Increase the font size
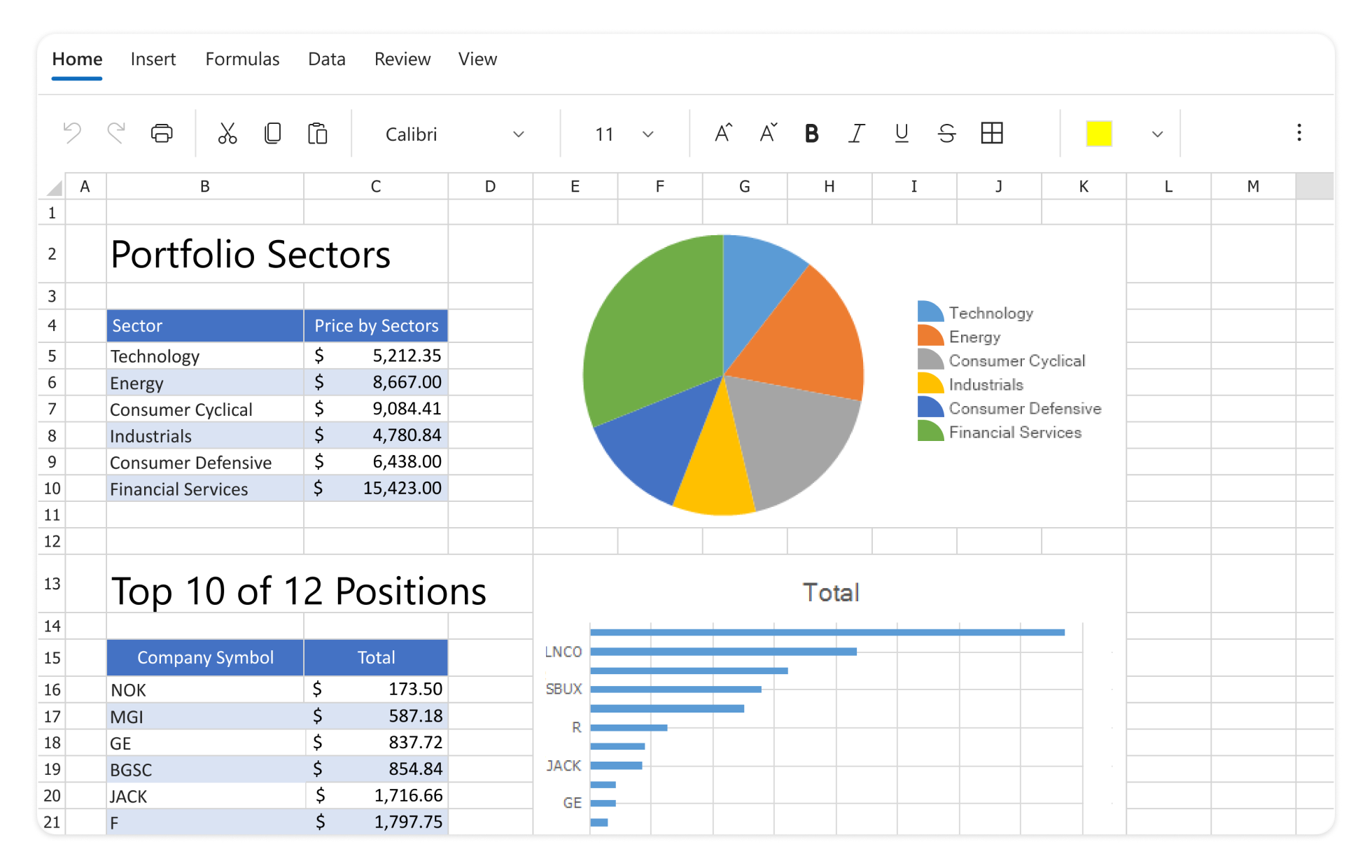Screen dimensions: 1372x868 click(722, 133)
